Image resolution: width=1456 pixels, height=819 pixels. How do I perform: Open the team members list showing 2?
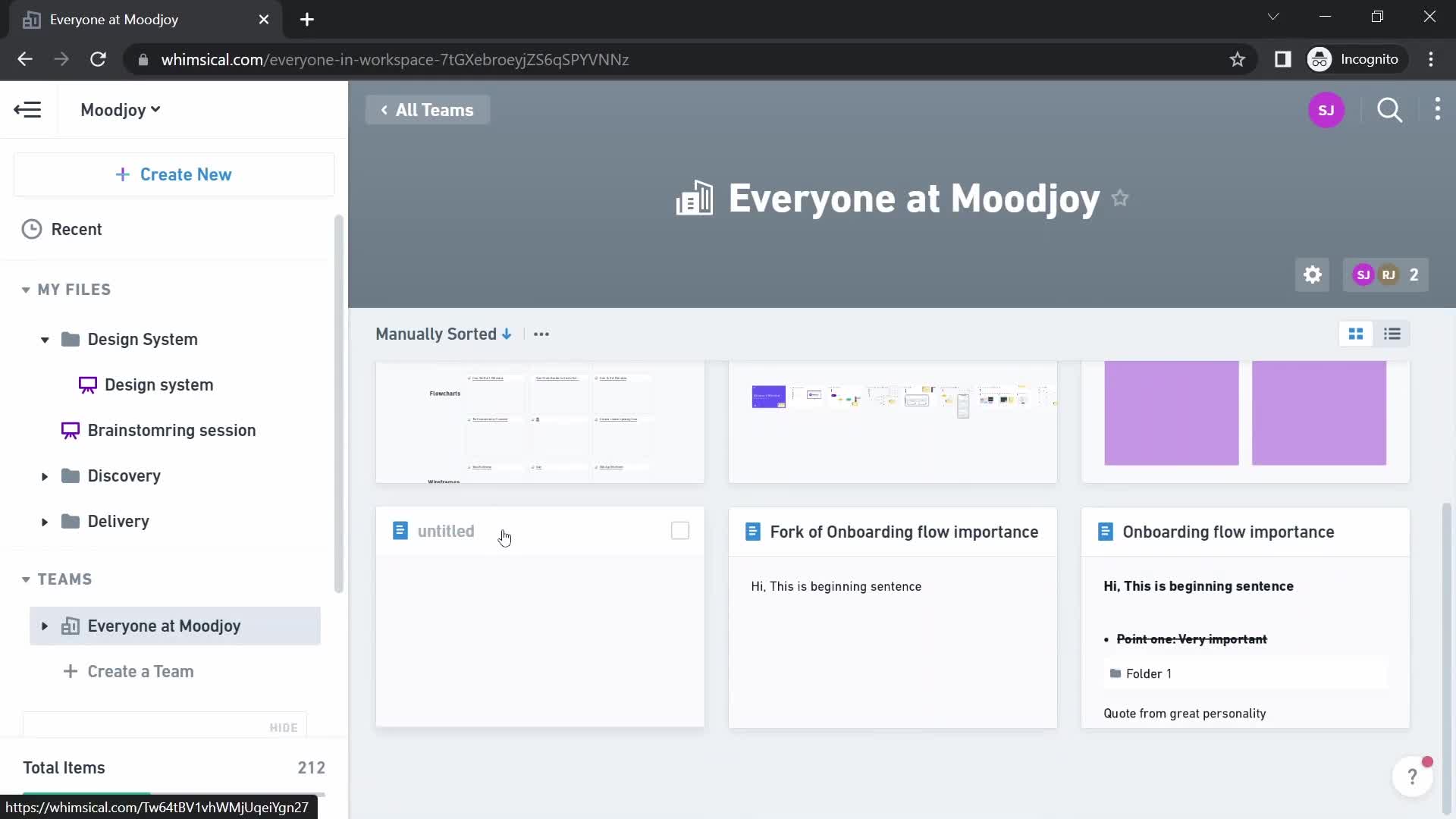point(1385,275)
